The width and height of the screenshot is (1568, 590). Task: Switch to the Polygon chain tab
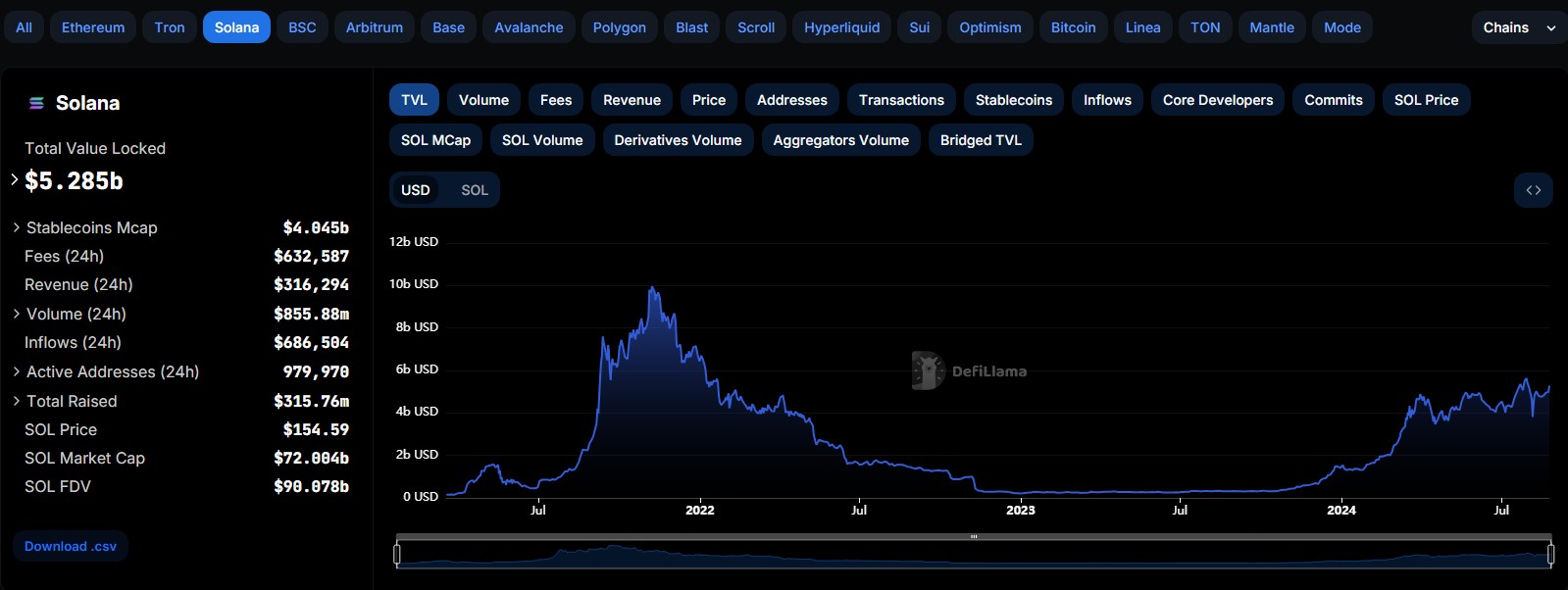pos(620,27)
